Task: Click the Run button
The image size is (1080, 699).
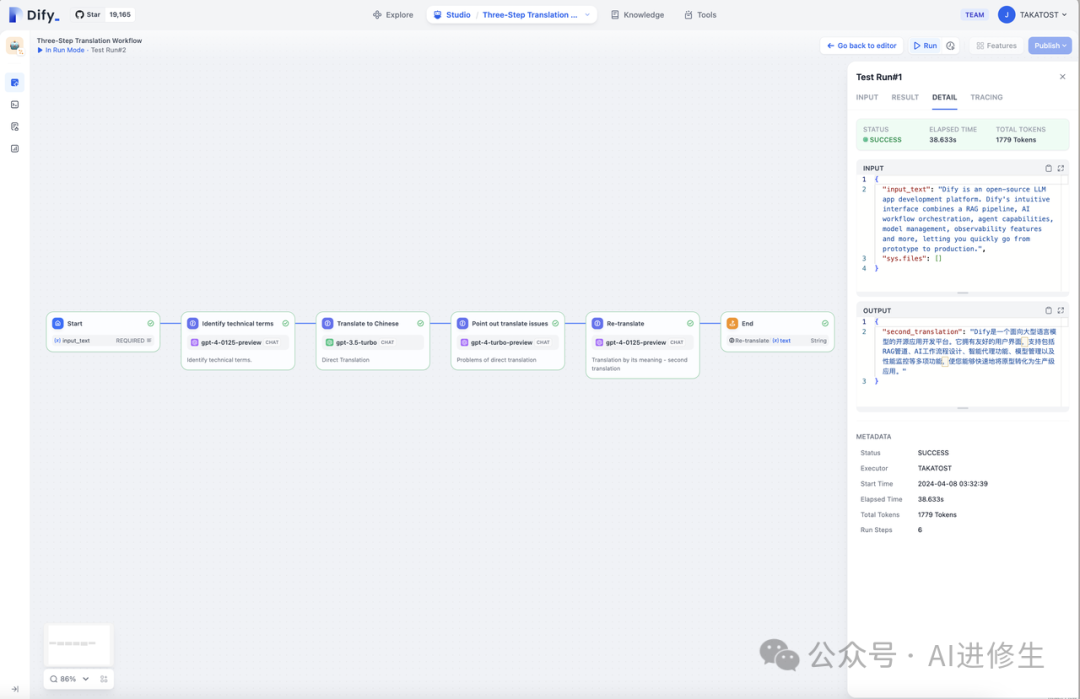Action: click(x=925, y=45)
